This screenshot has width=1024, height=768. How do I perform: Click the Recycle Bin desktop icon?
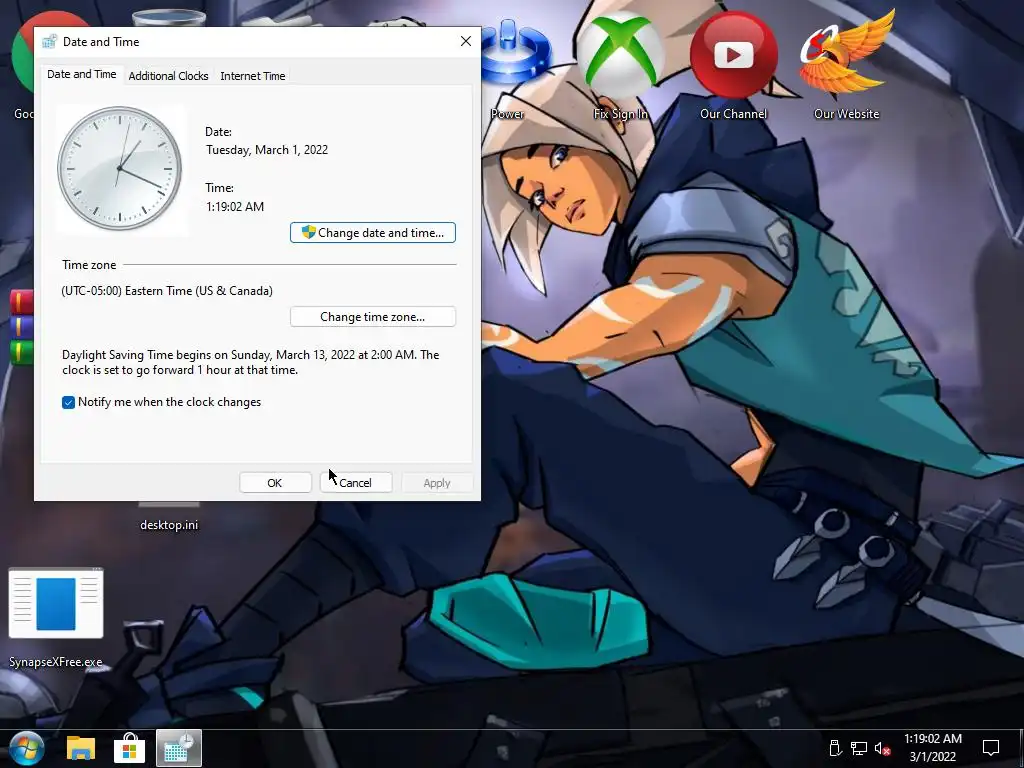(x=168, y=18)
